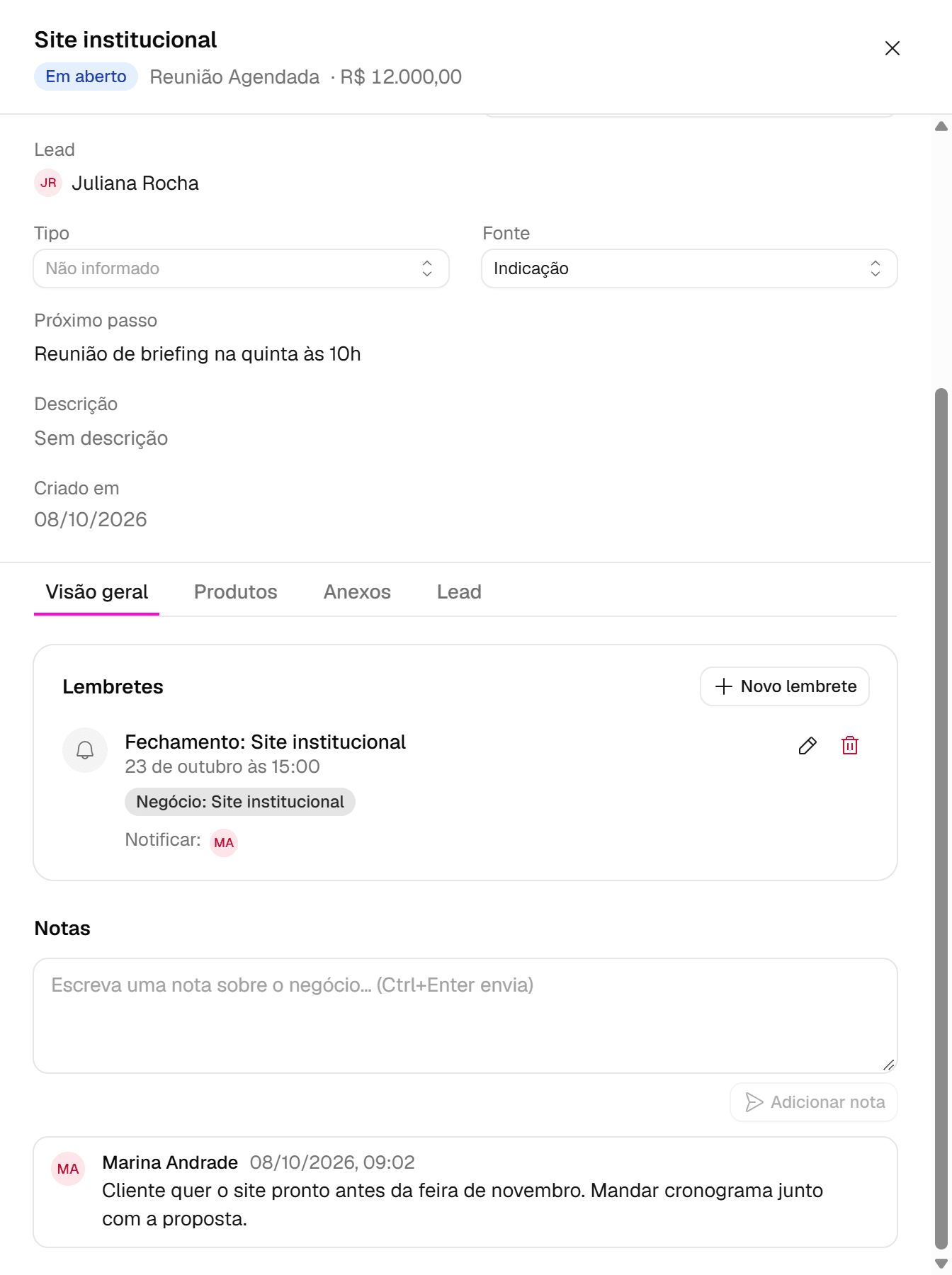The image size is (952, 1275).
Task: Open the Tipo dropdown showing Não informado
Action: pyautogui.click(x=242, y=268)
